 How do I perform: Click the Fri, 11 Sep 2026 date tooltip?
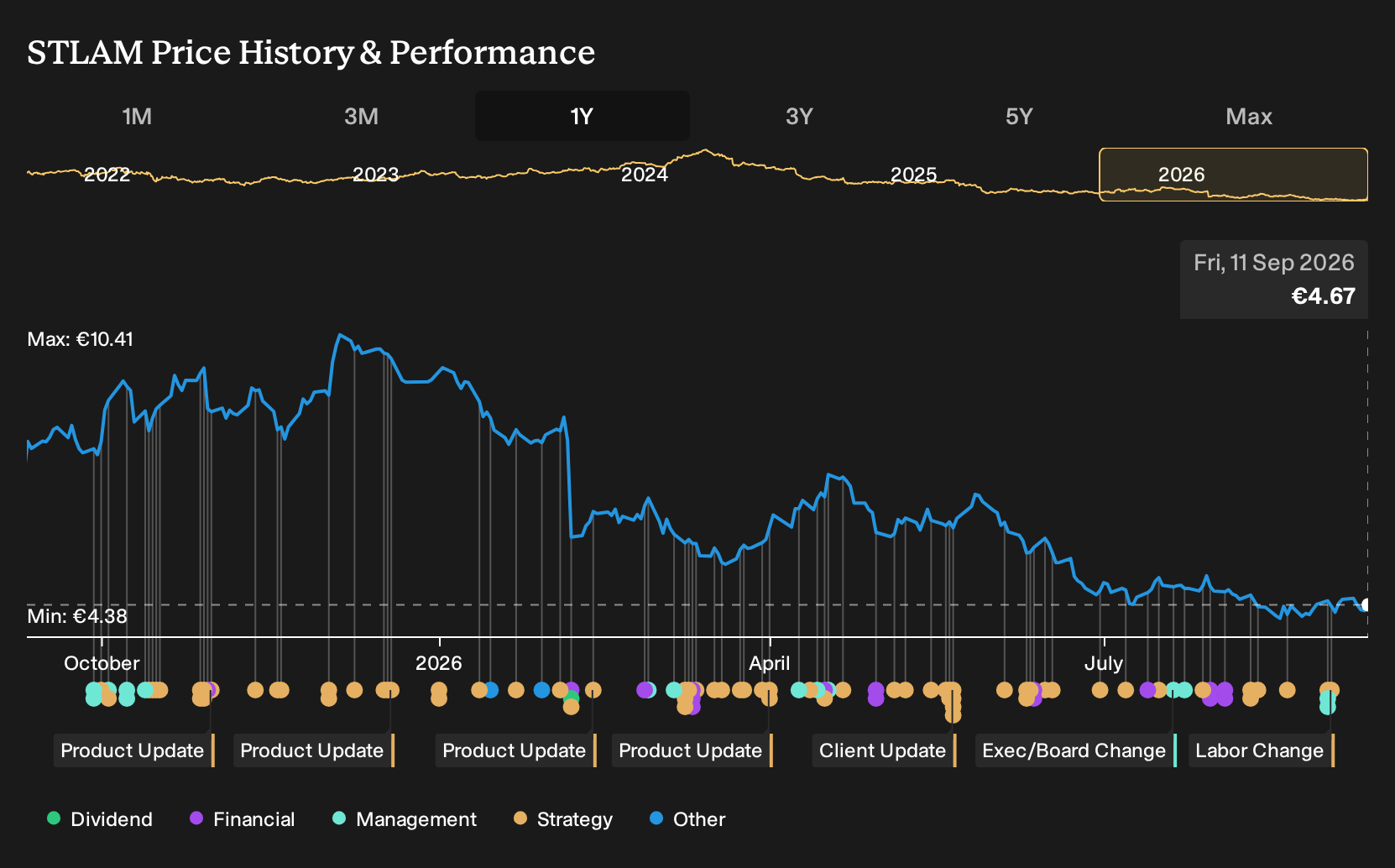(x=1274, y=263)
